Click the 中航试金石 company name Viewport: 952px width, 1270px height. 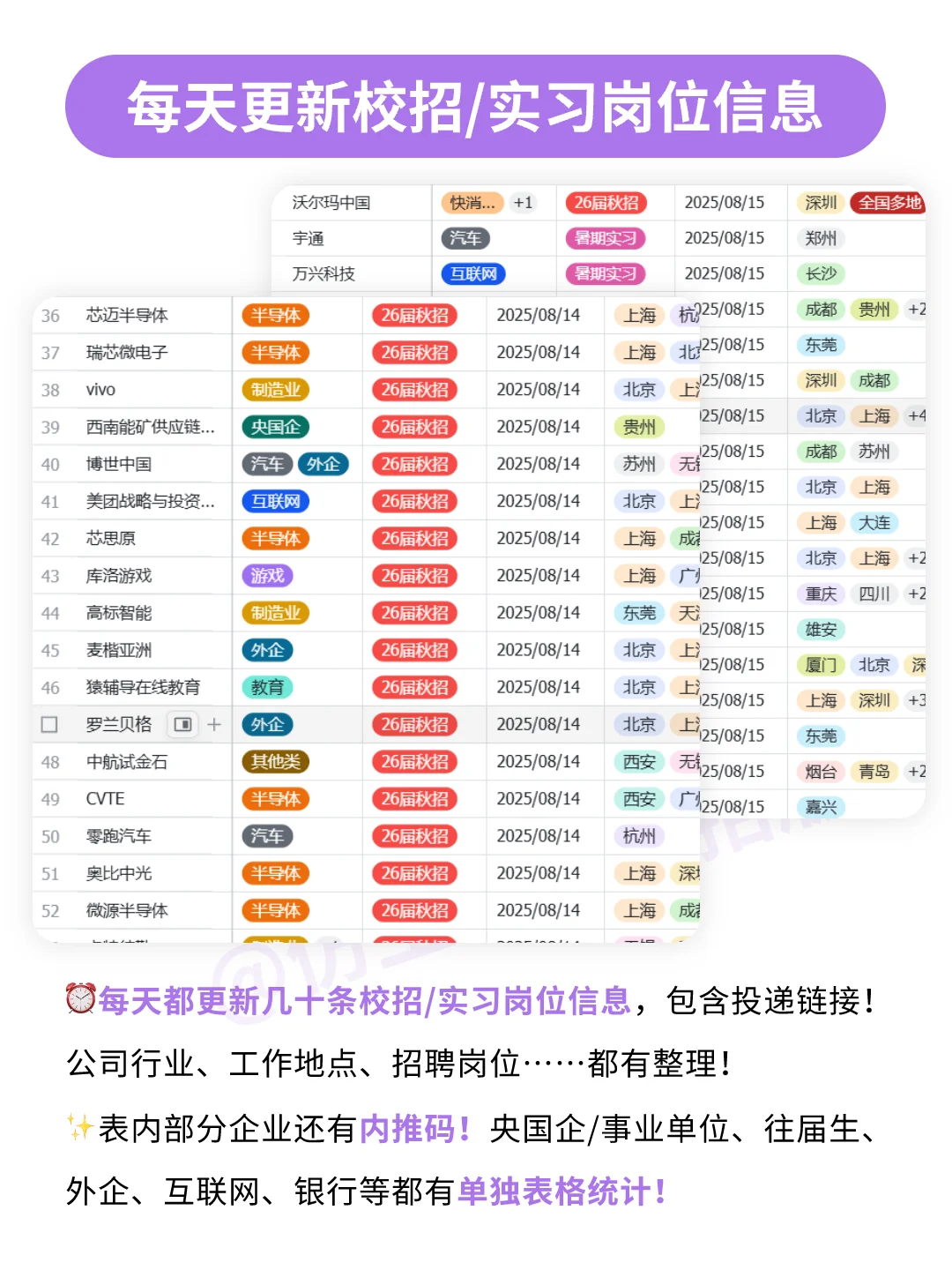(127, 762)
